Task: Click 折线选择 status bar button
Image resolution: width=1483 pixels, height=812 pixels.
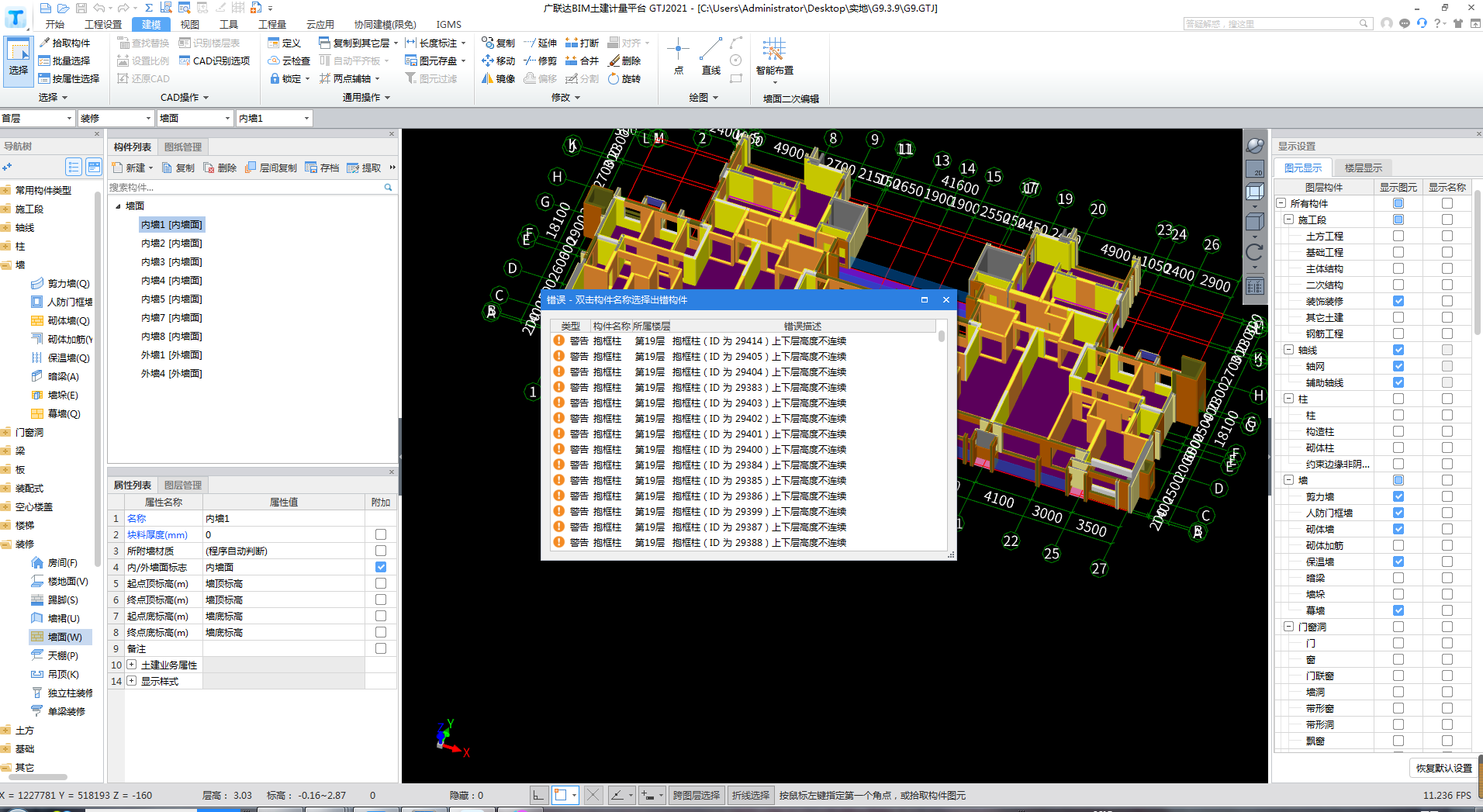Action: click(x=751, y=796)
